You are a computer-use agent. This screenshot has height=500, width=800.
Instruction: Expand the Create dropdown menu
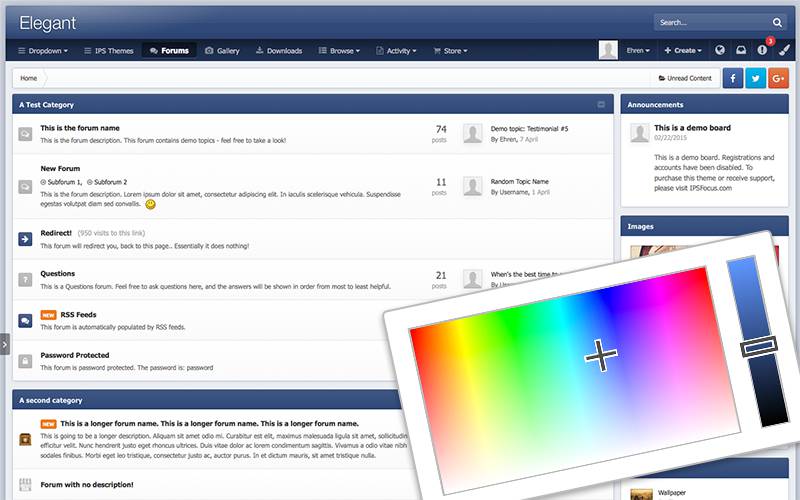click(683, 50)
